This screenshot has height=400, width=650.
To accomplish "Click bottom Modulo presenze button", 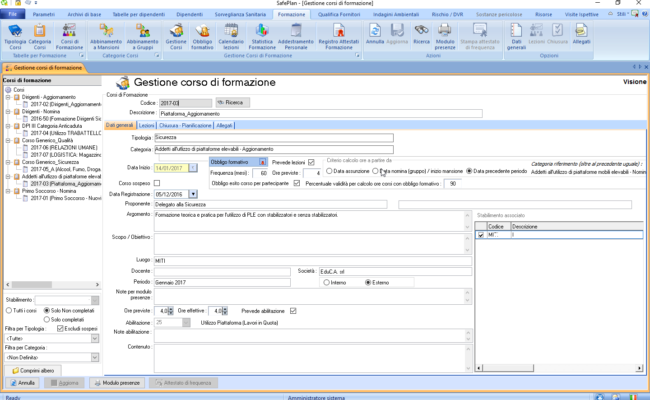I will click(x=117, y=383).
